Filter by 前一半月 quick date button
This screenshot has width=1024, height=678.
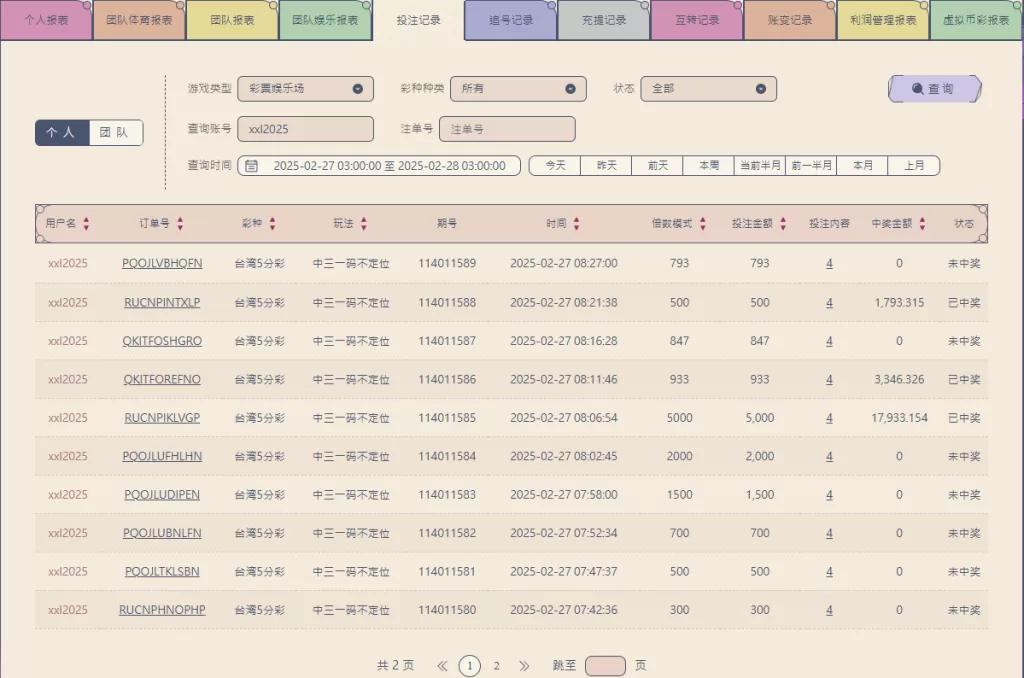(x=811, y=166)
